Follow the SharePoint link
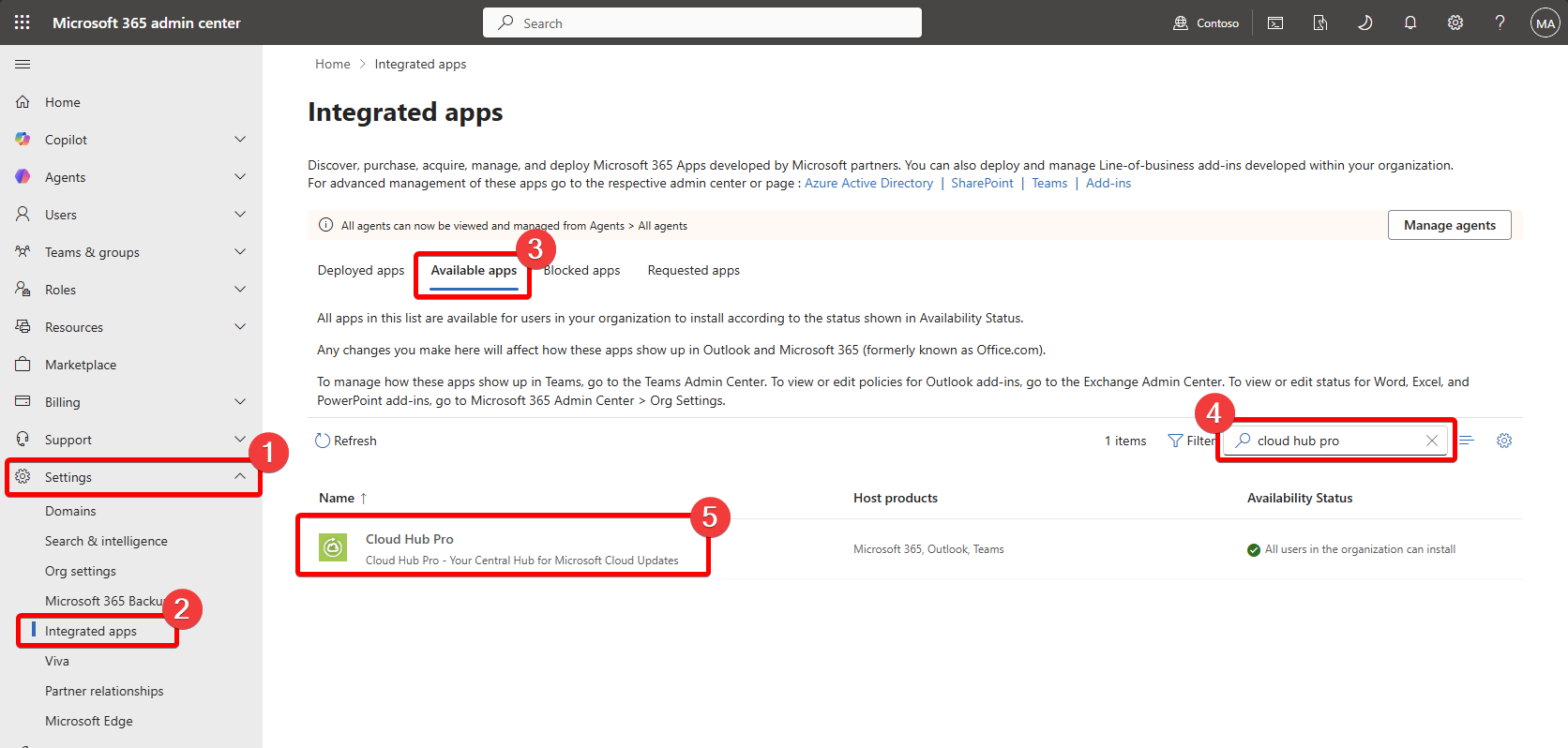Image resolution: width=1568 pixels, height=748 pixels. click(982, 183)
